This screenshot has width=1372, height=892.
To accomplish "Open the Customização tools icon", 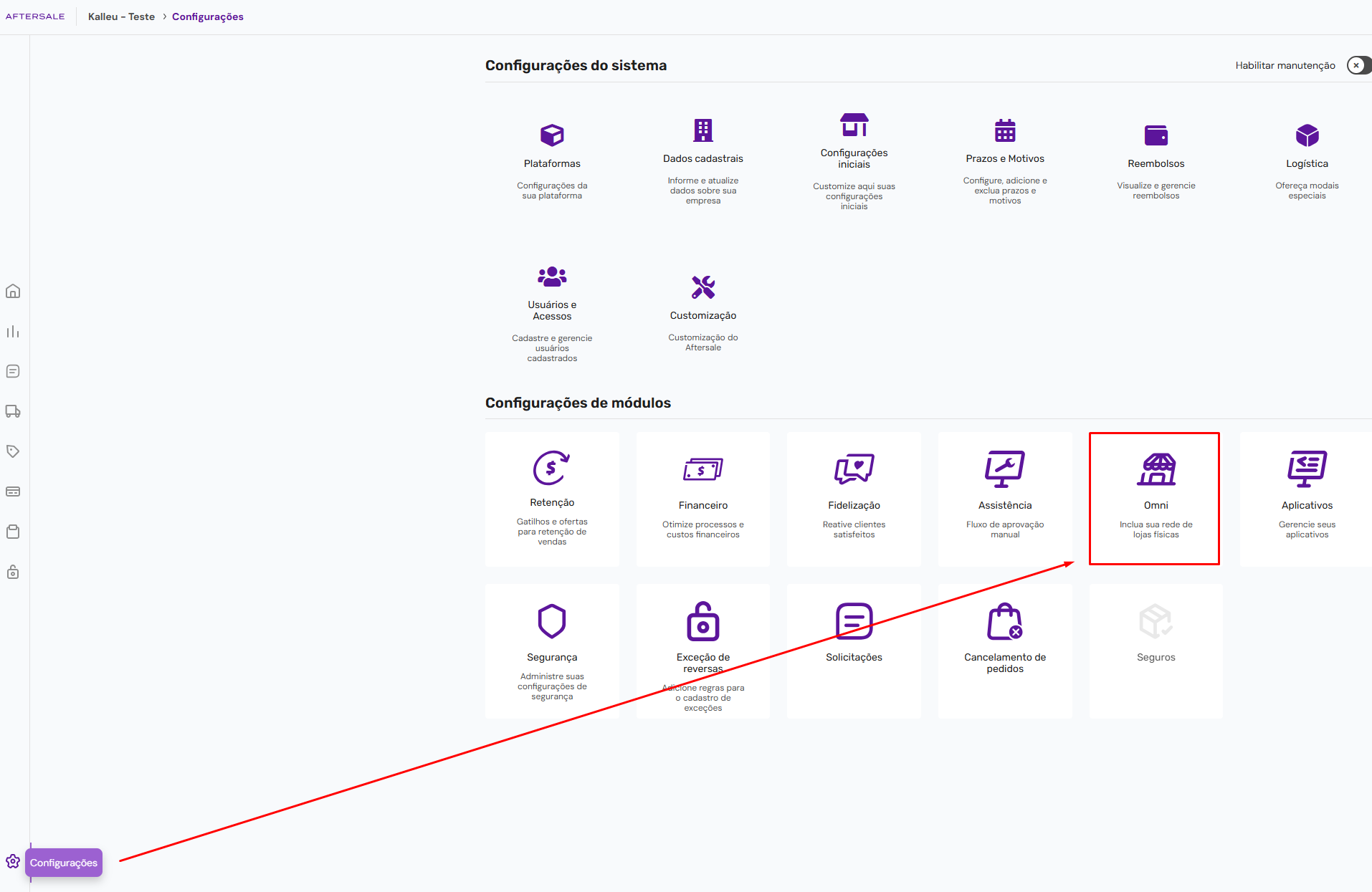I will 703,287.
